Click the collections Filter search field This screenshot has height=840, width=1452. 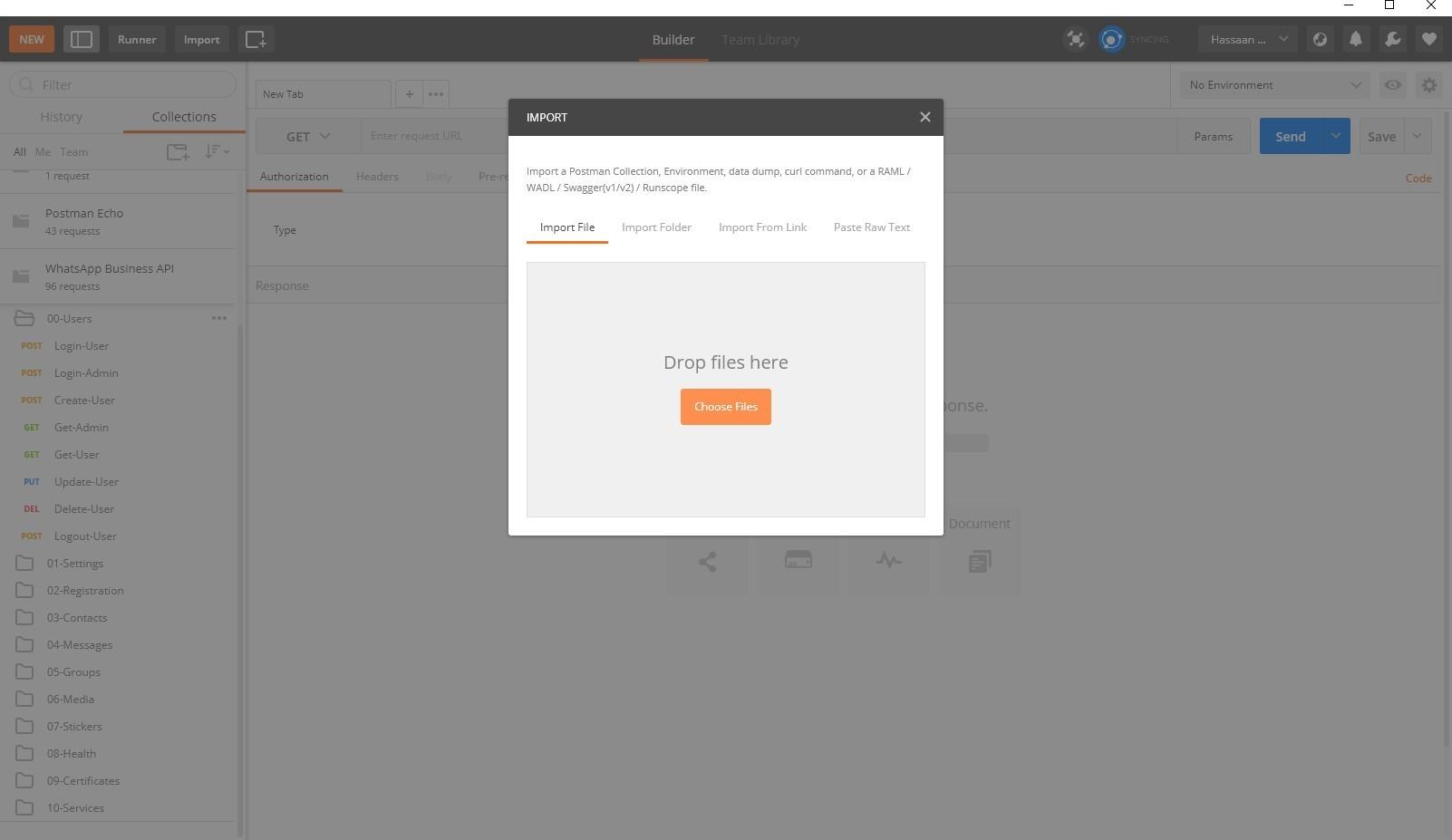point(123,85)
